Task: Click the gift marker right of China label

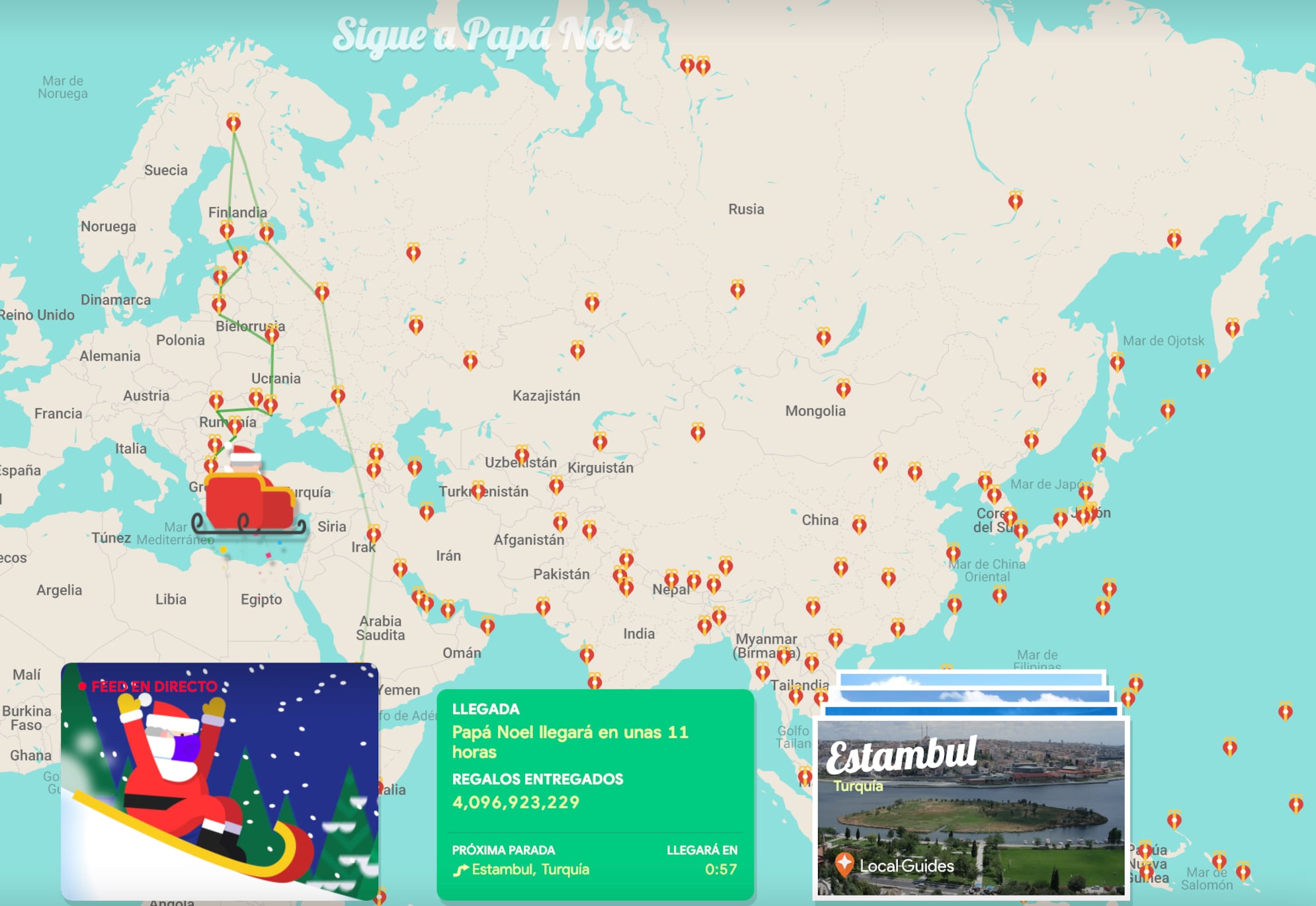Action: pos(859,525)
